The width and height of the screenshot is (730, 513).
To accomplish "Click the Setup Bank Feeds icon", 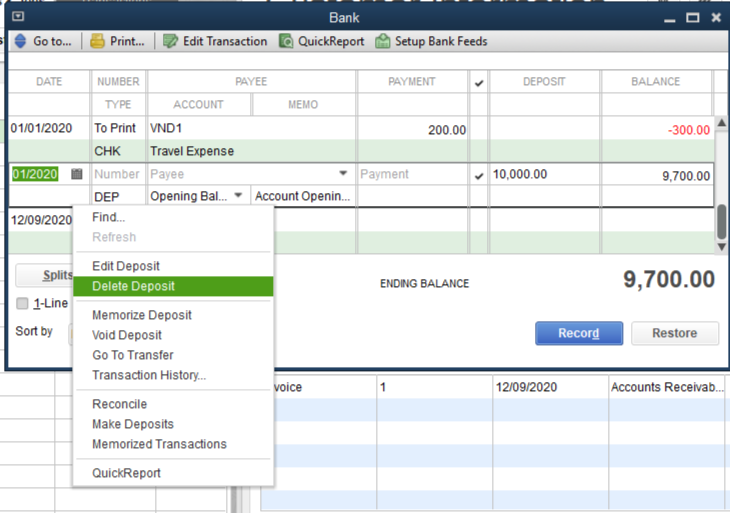I will tap(383, 41).
